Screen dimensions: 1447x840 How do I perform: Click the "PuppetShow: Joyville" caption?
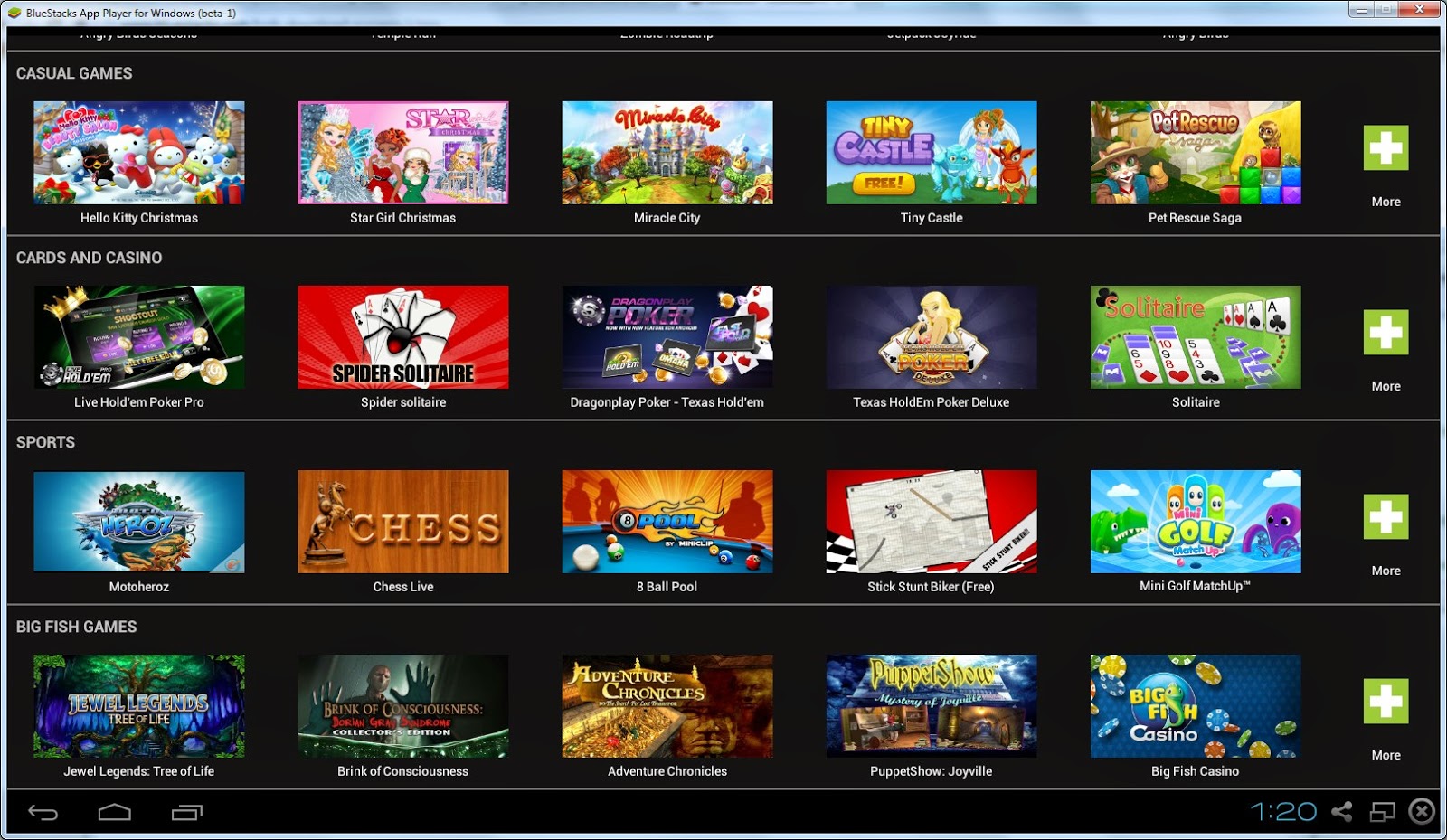pyautogui.click(x=932, y=771)
